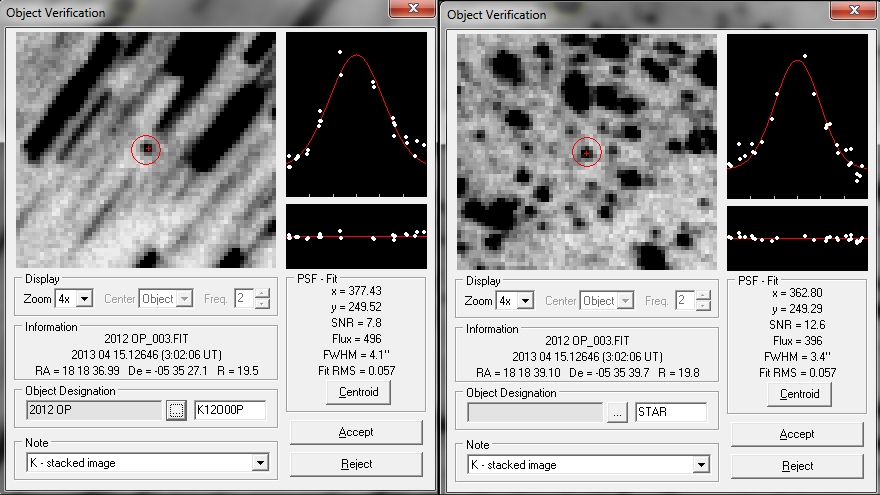880x495 pixels.
Task: Click Reject in the left dialog
Action: click(x=356, y=464)
